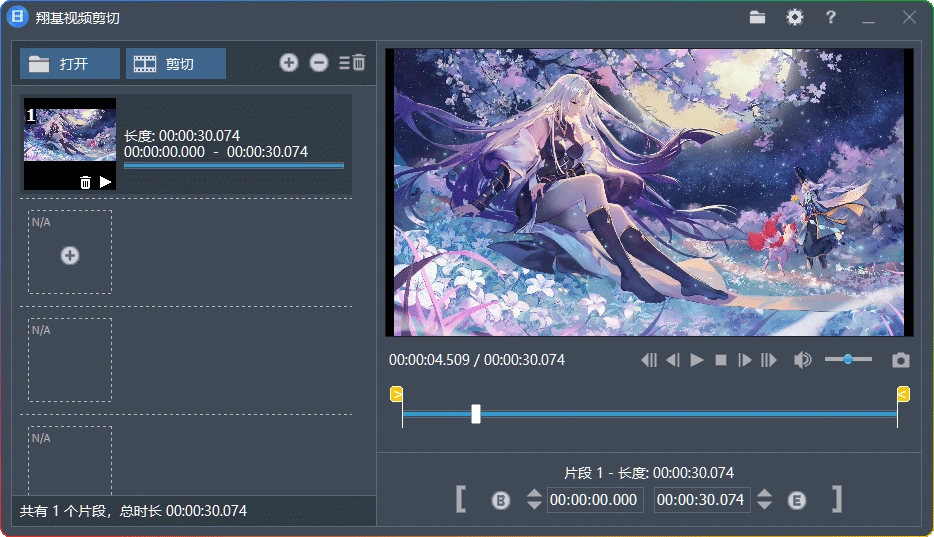The image size is (934, 537).
Task: Click the yellow start marker on the timeline
Action: pyautogui.click(x=397, y=394)
